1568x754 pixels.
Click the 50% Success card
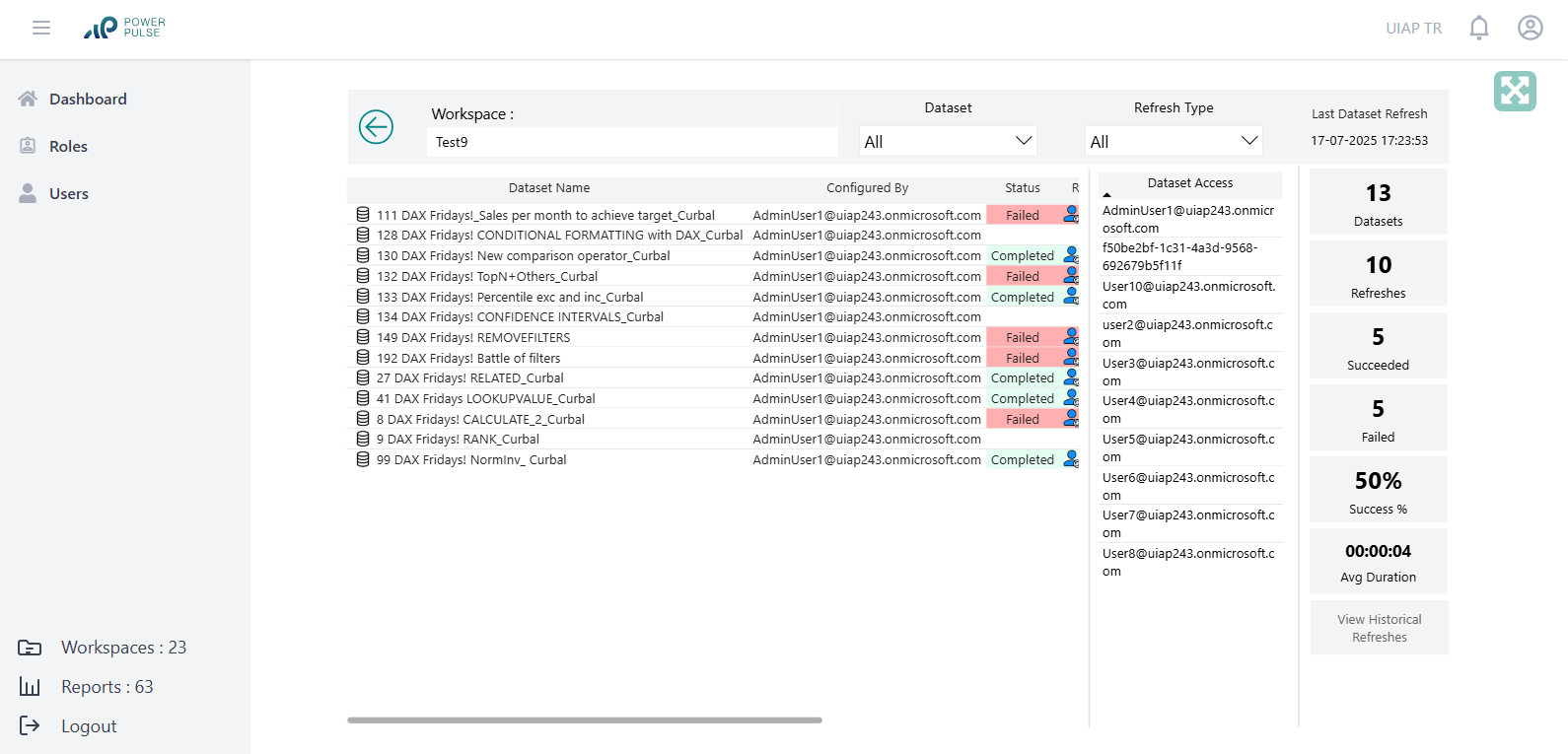[1378, 490]
